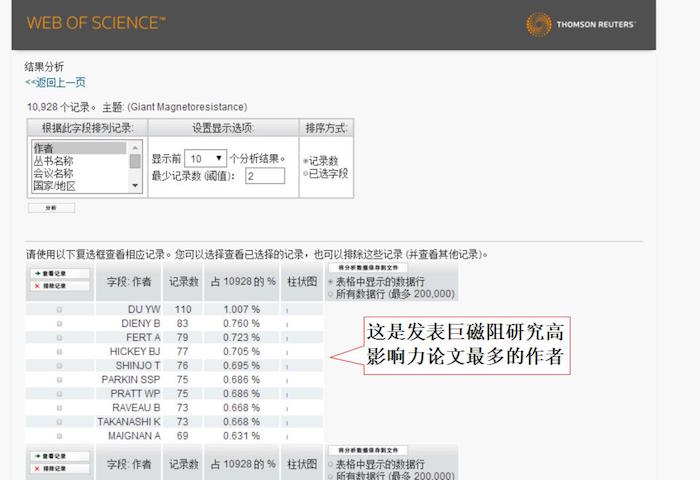Select the 已选字段 sort radio button
Viewport: 700px width, 480px height.
click(306, 173)
